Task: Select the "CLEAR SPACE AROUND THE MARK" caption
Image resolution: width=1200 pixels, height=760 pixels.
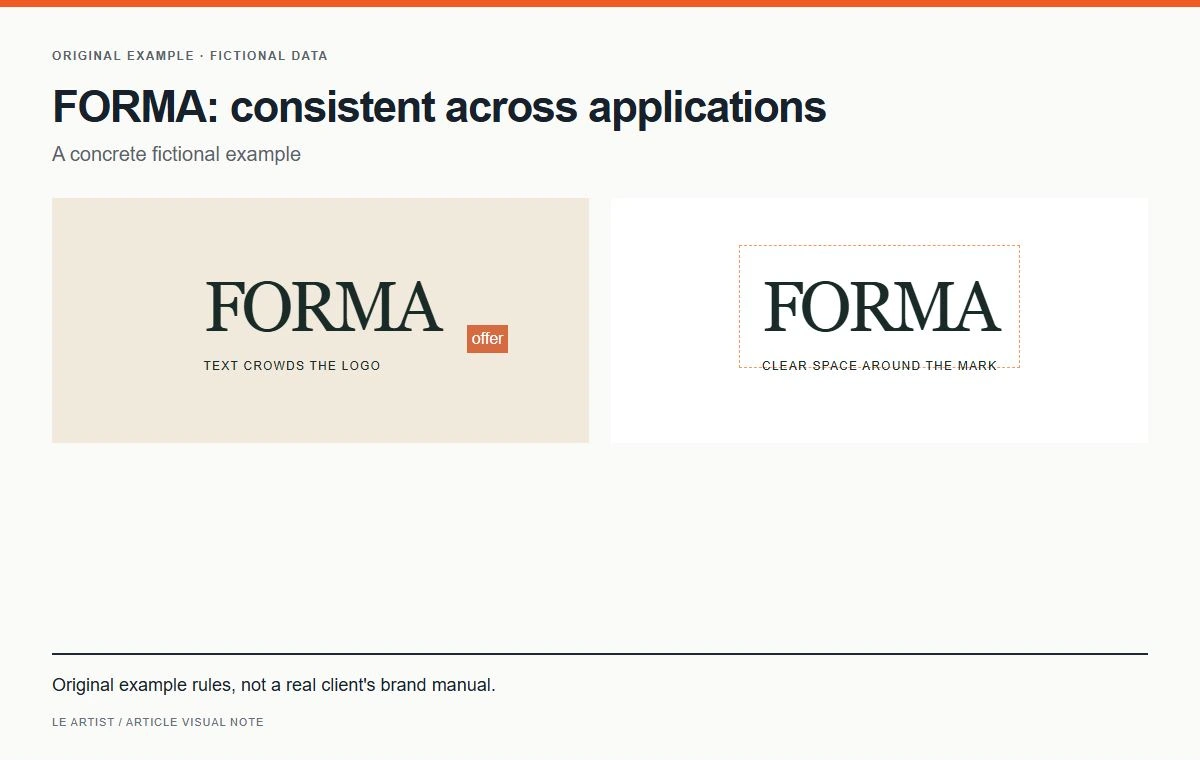Action: (x=880, y=366)
